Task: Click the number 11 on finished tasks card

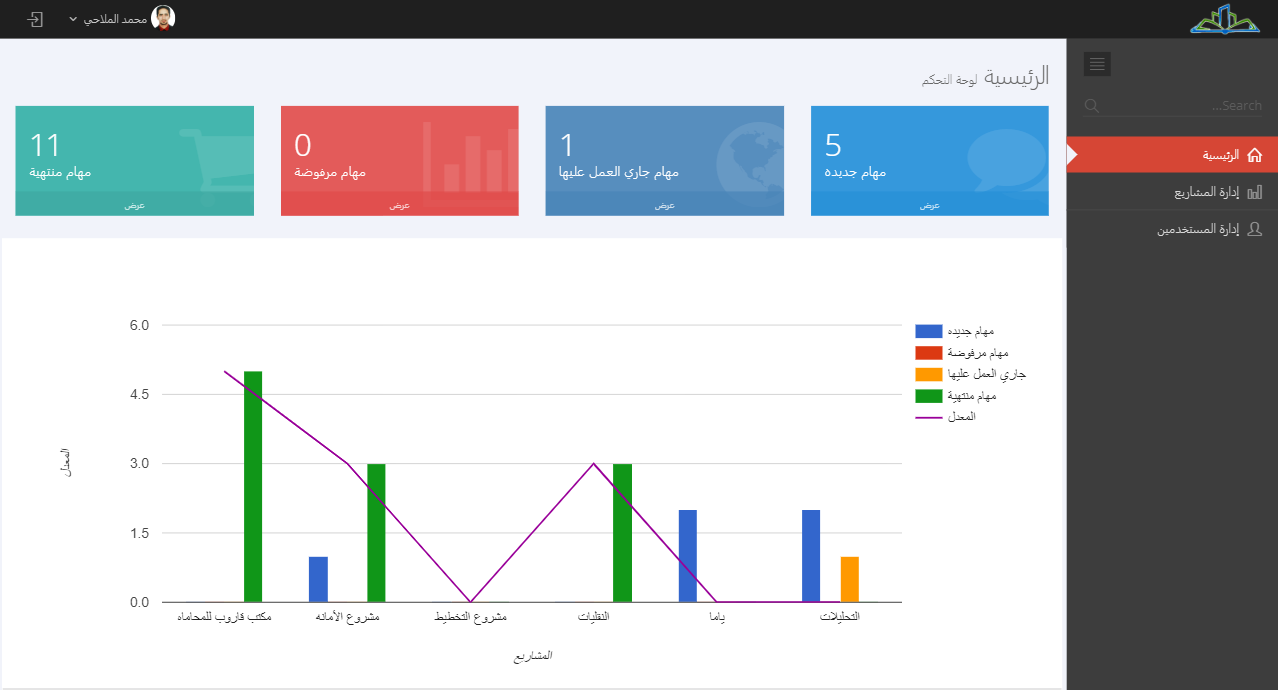Action: (x=45, y=145)
